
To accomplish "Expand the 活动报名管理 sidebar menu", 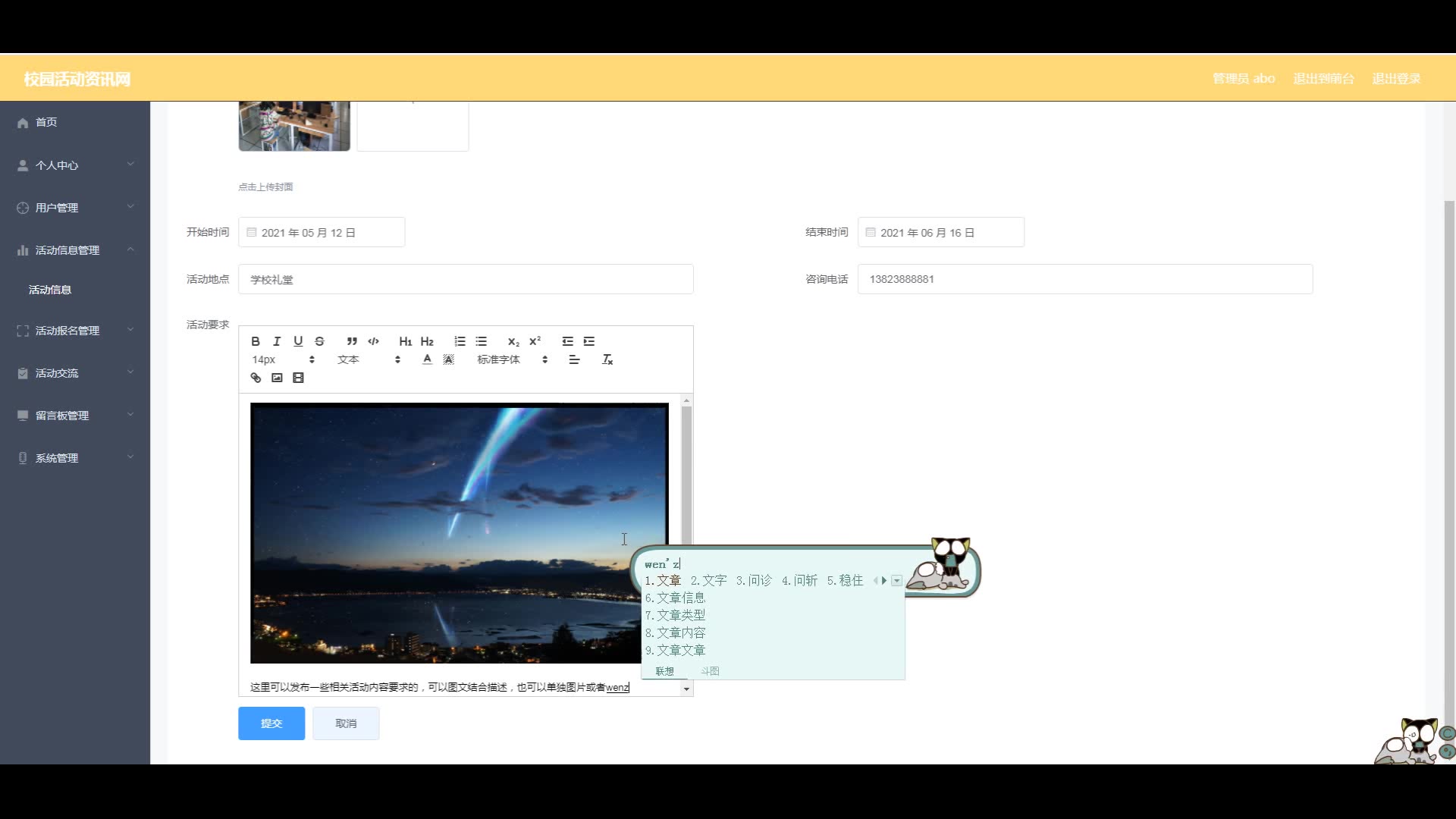I will click(75, 331).
